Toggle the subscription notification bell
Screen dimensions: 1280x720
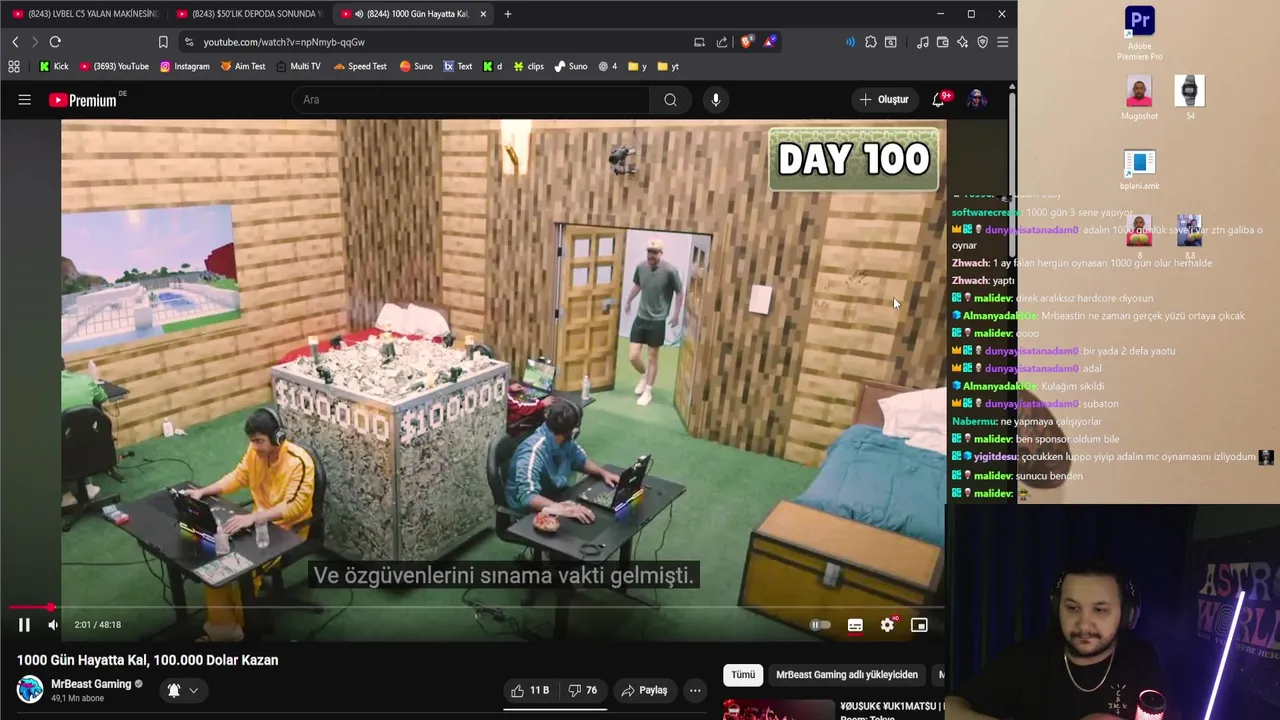pos(173,690)
